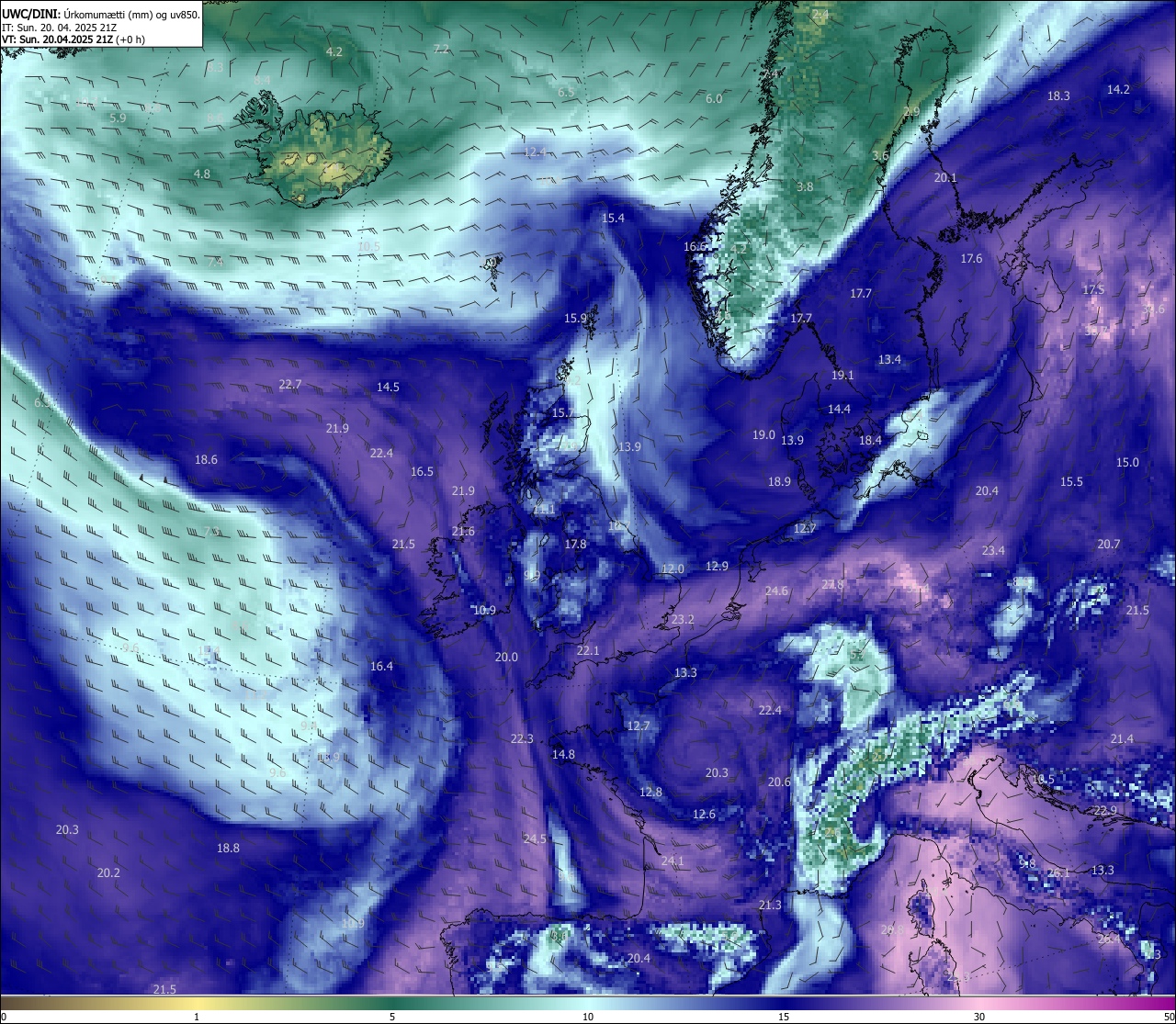Select the 23.4 map value
Viewport: 1176px width, 1024px height.
click(x=993, y=550)
